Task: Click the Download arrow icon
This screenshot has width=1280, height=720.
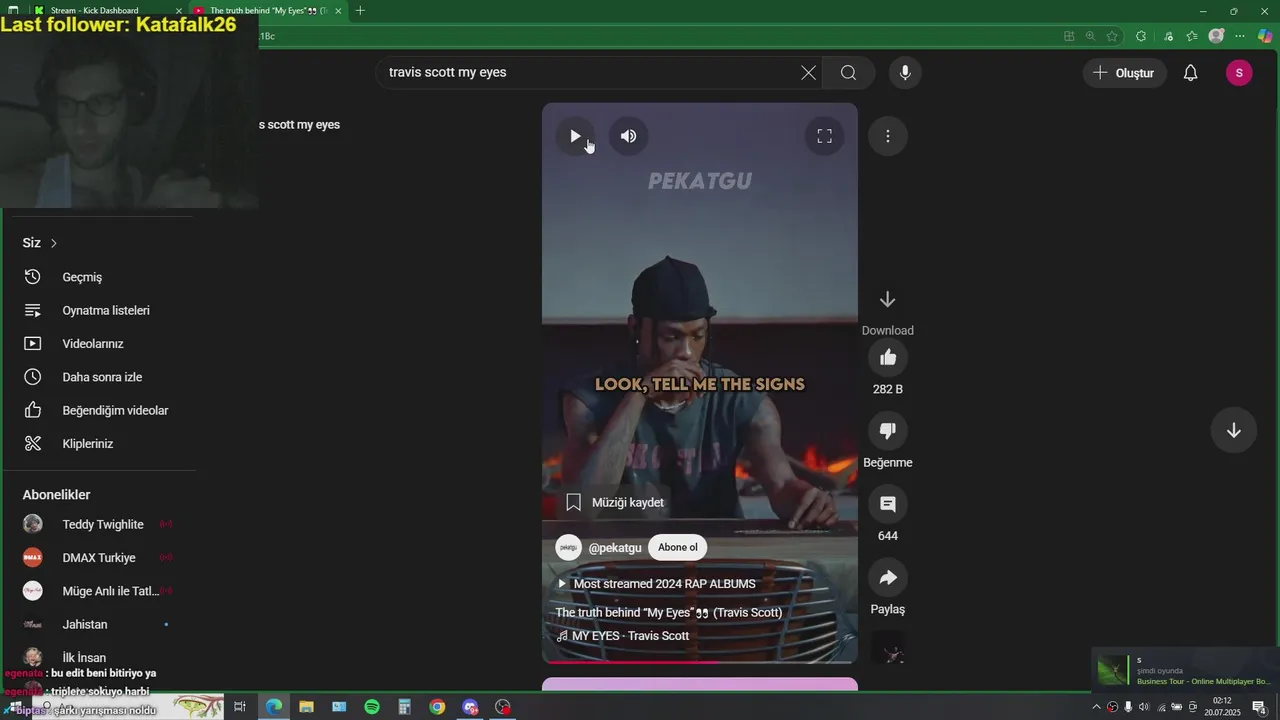Action: pyautogui.click(x=887, y=300)
